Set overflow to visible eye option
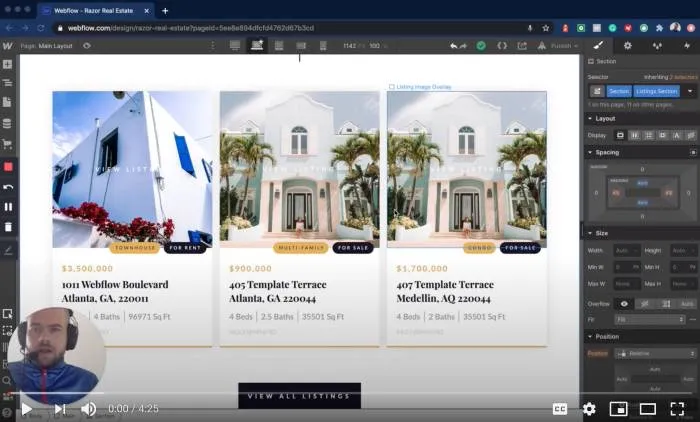700x422 pixels. tap(624, 304)
